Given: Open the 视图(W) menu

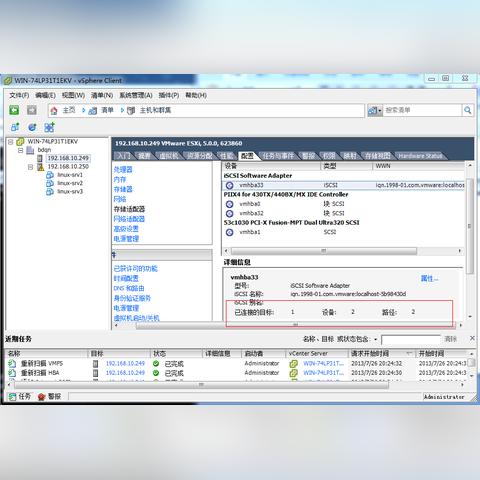Looking at the screenshot, I should tap(73, 95).
